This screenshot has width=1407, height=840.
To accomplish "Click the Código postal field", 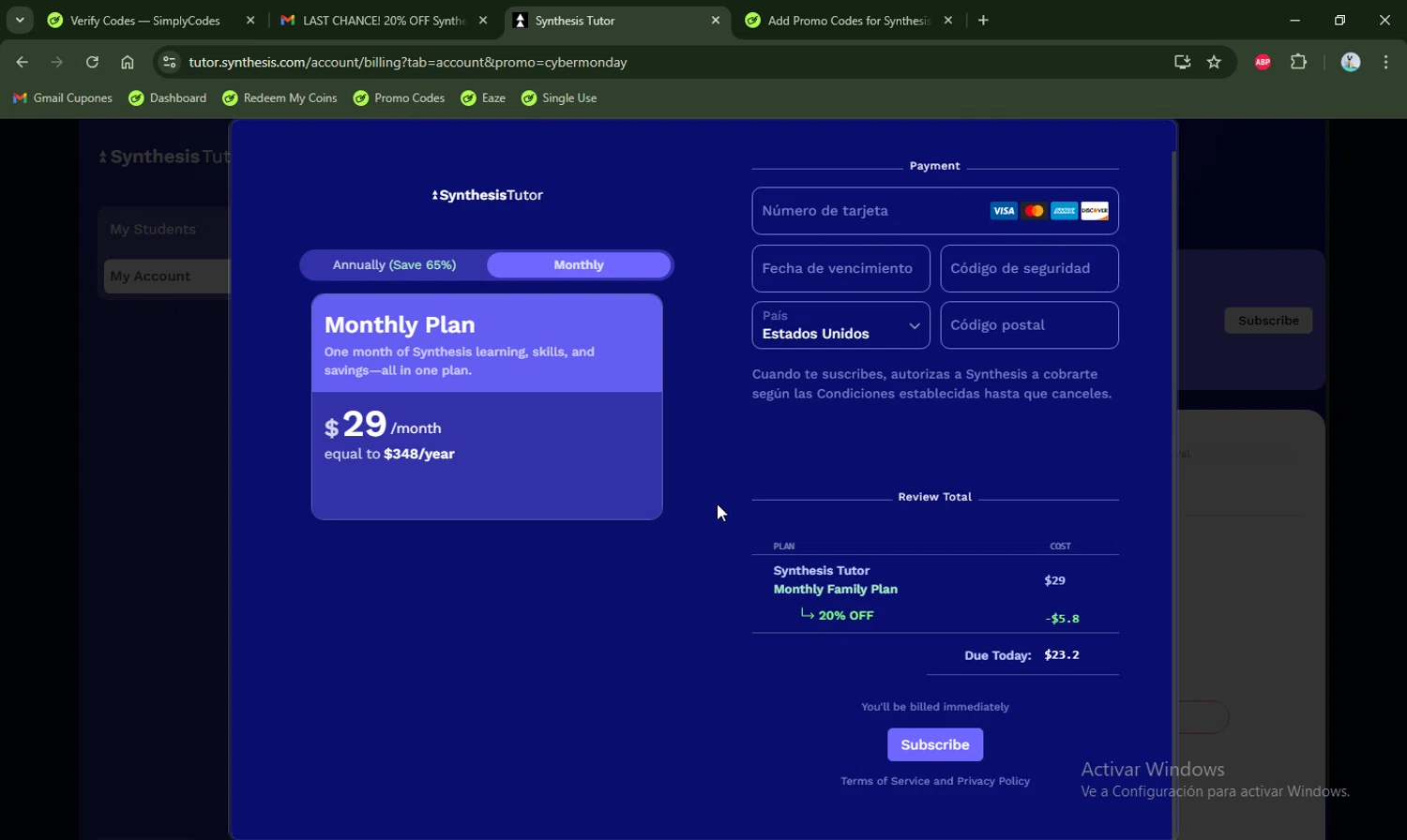I will [1029, 324].
